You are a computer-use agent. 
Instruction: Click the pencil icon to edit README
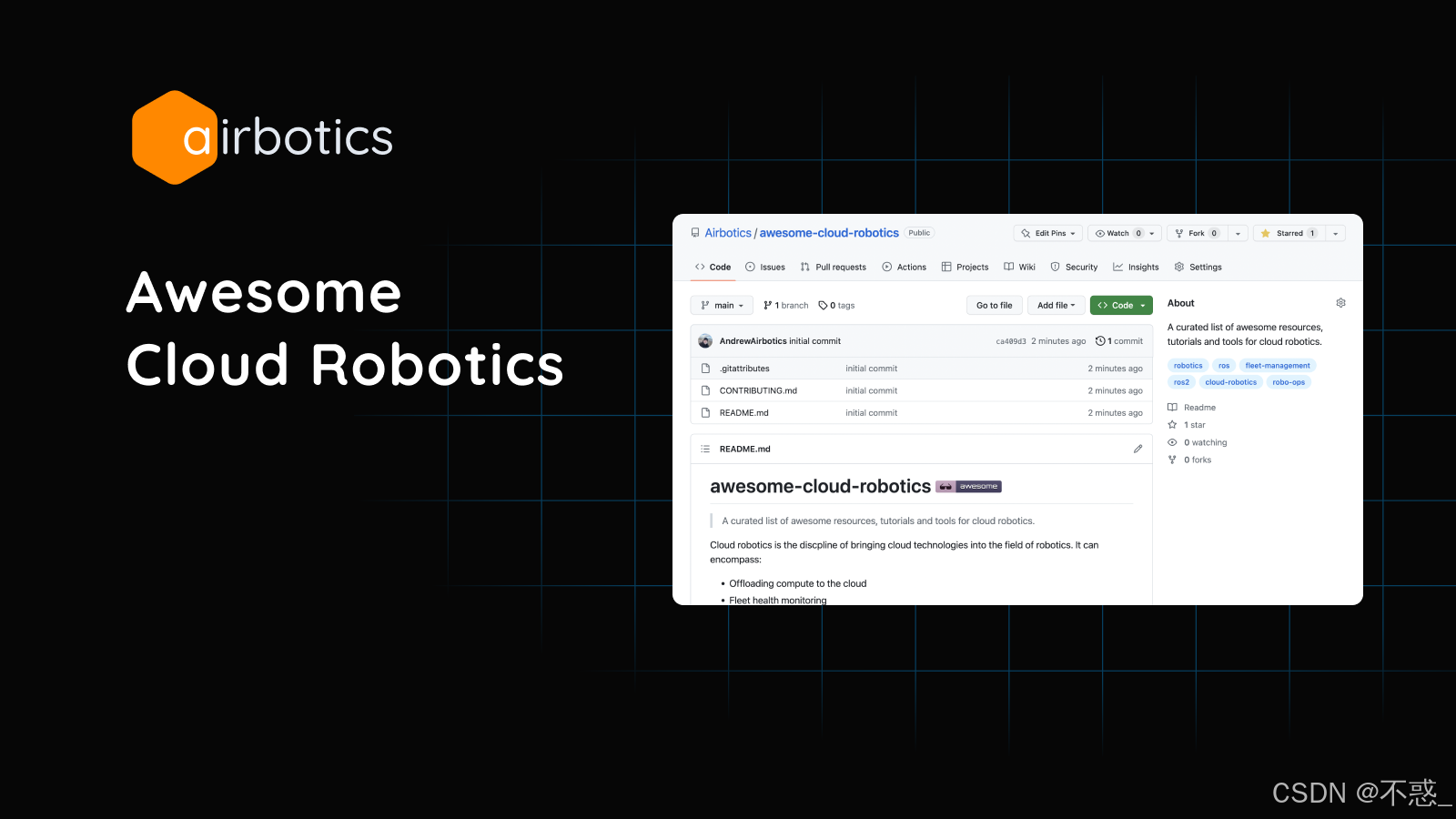point(1137,449)
